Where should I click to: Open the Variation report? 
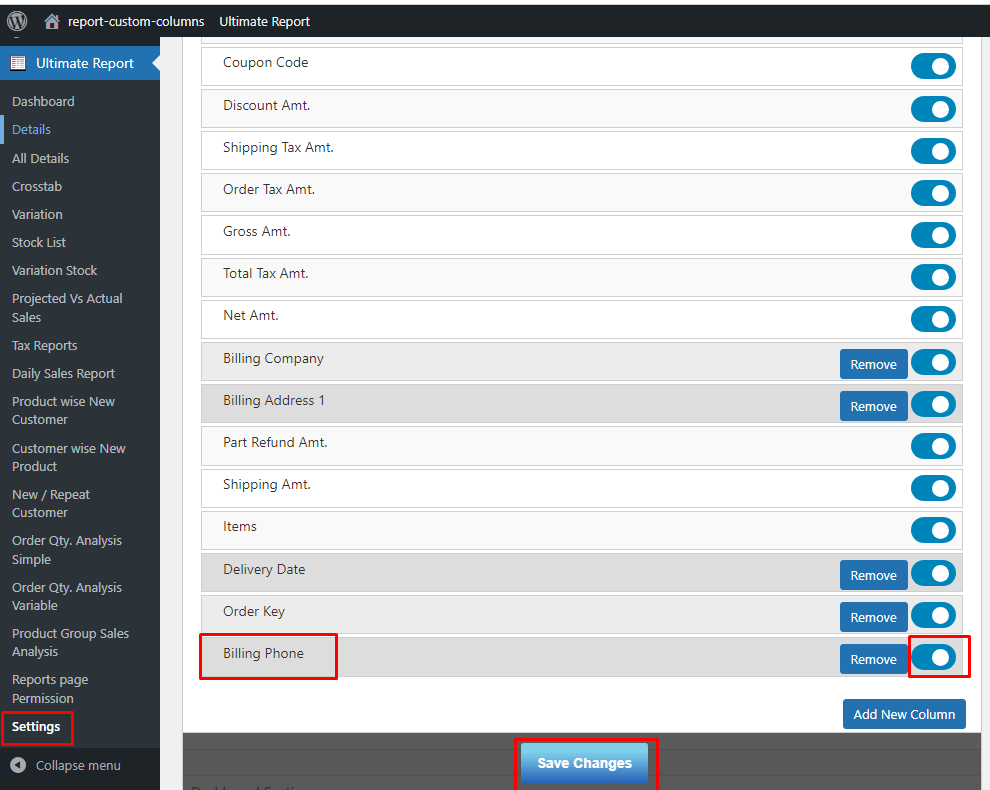(37, 214)
